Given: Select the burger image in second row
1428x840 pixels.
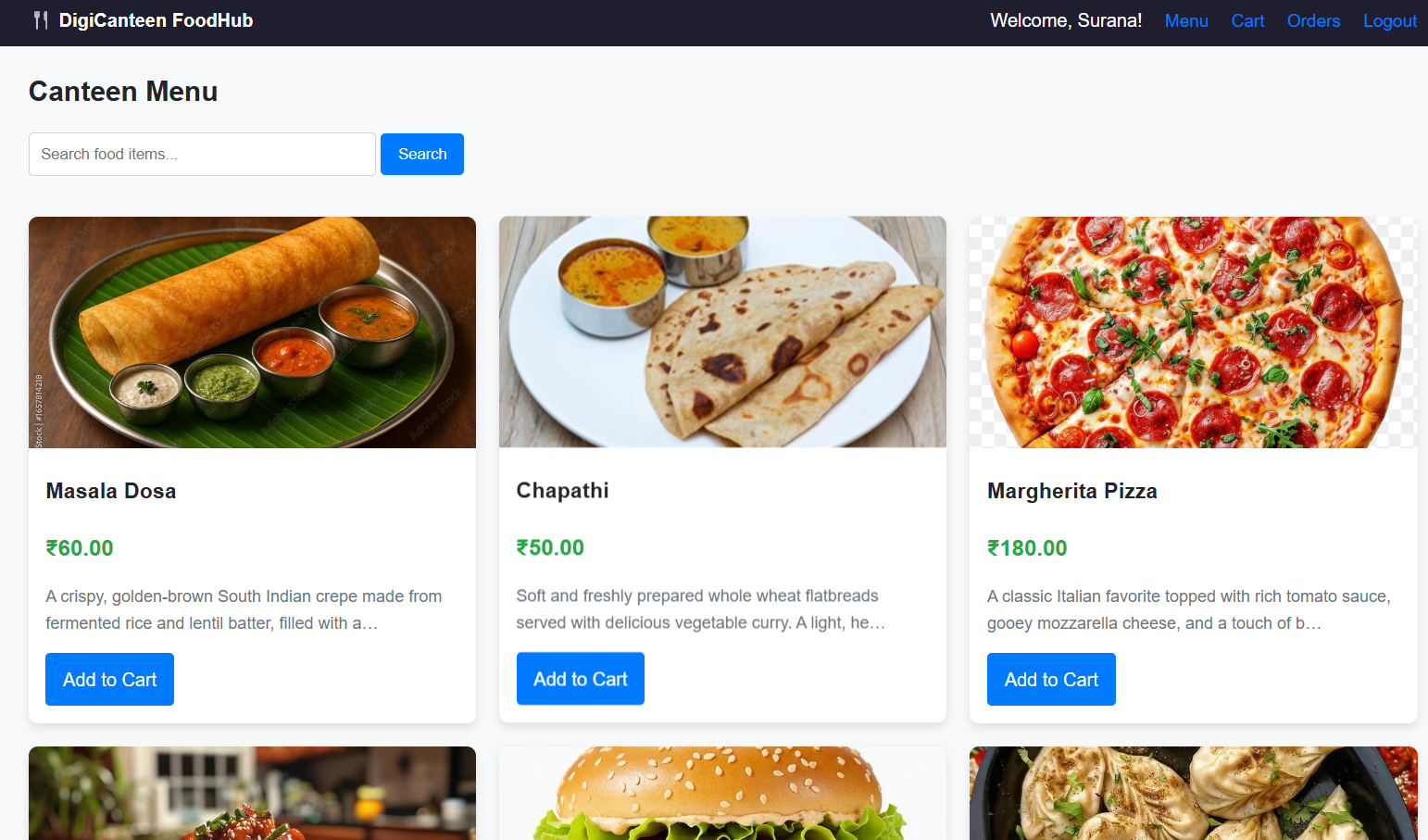Looking at the screenshot, I should 722,794.
